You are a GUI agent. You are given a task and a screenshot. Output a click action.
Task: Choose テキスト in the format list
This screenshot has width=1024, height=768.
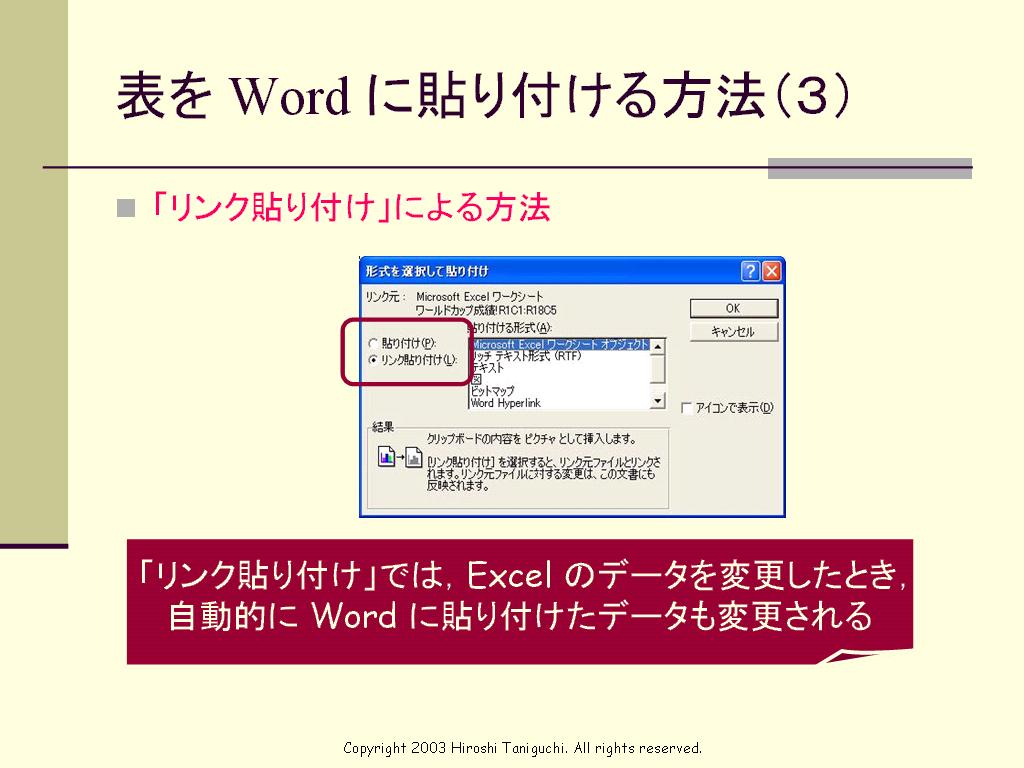[560, 368]
